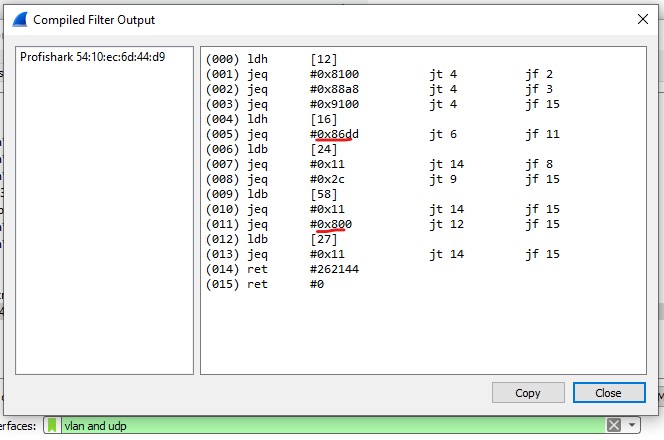
Task: Click the green bookmark filter icon
Action: pyautogui.click(x=52, y=425)
